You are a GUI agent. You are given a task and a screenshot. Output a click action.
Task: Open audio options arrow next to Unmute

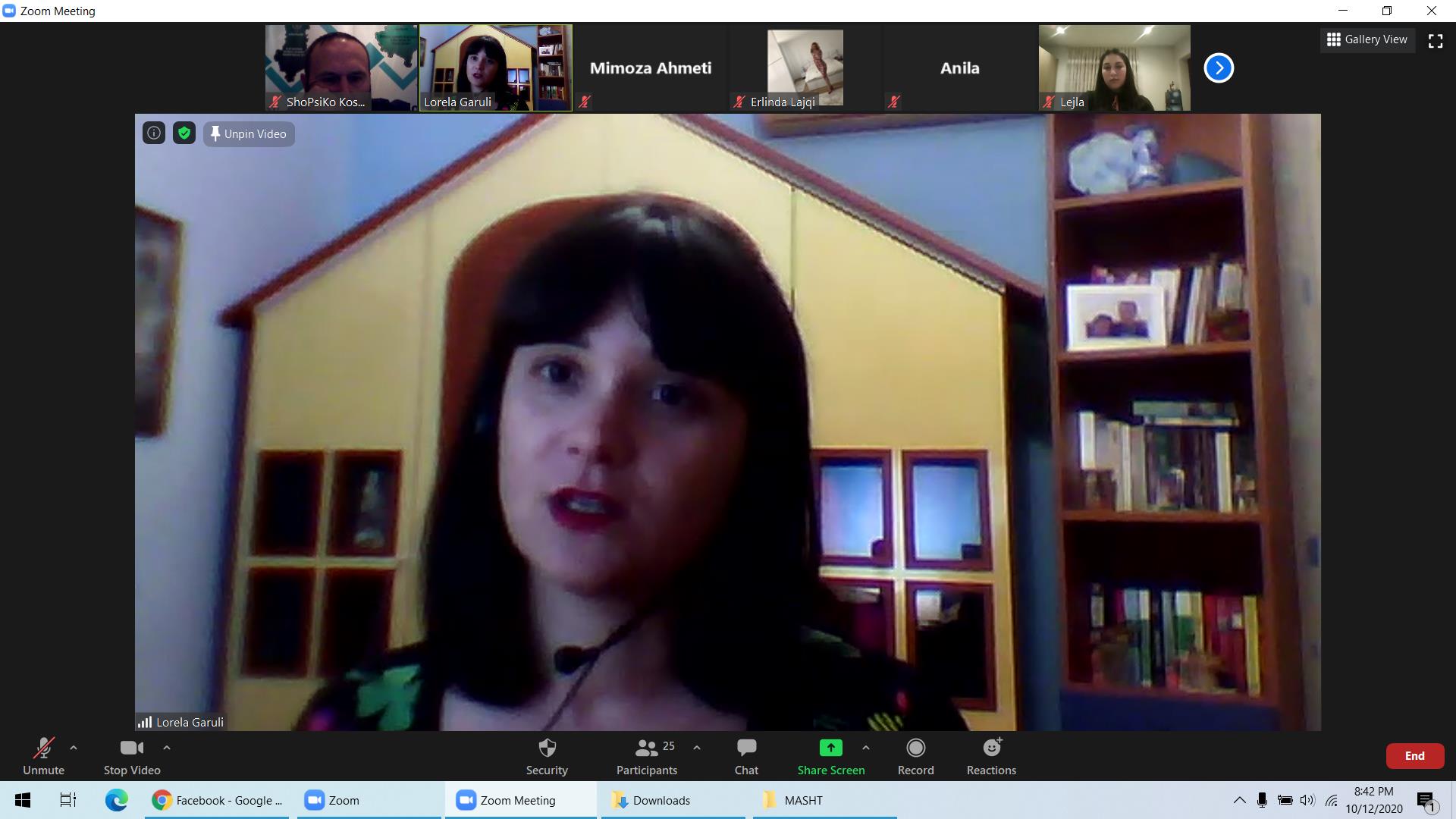(x=74, y=748)
